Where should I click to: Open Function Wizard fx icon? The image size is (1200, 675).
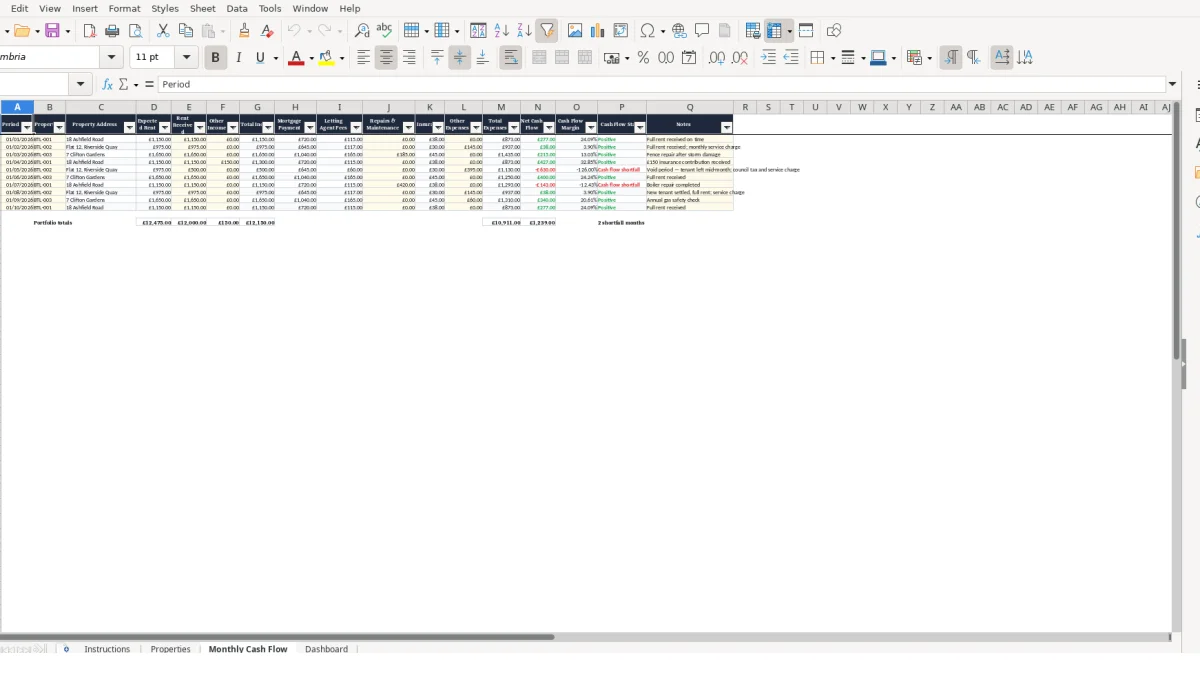tap(108, 85)
